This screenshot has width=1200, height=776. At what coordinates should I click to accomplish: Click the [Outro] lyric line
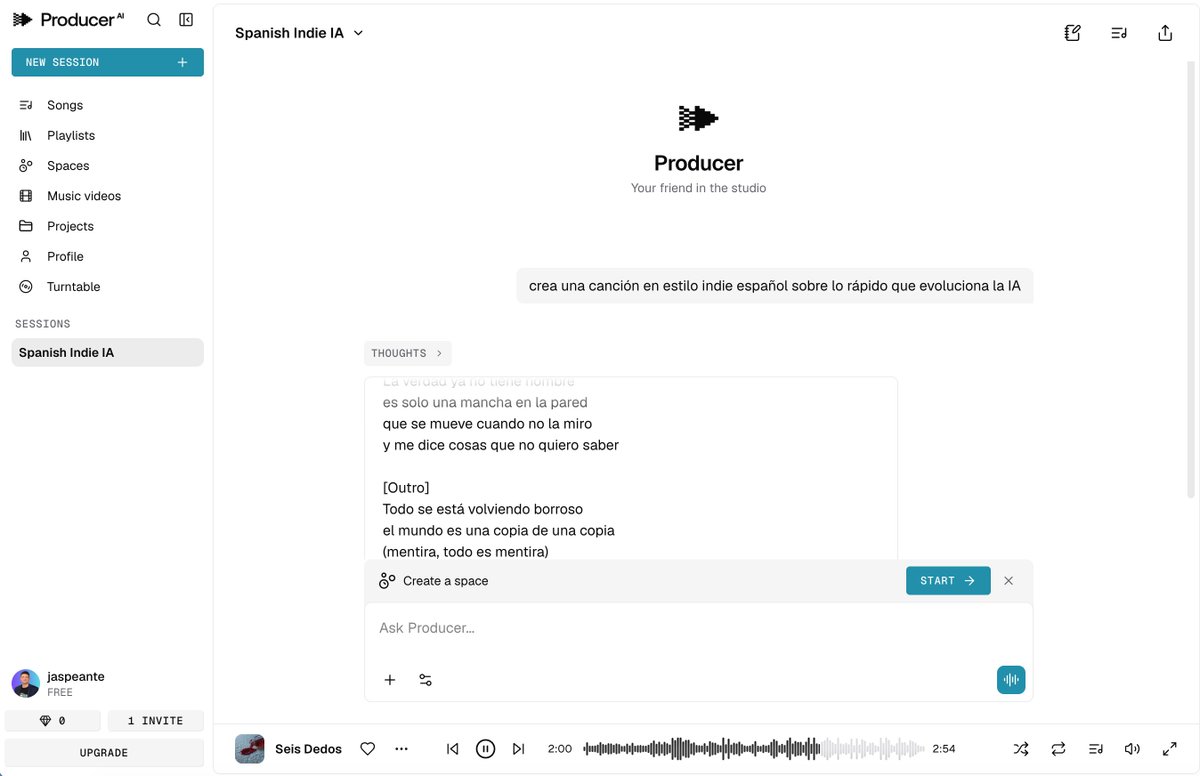[x=406, y=488]
